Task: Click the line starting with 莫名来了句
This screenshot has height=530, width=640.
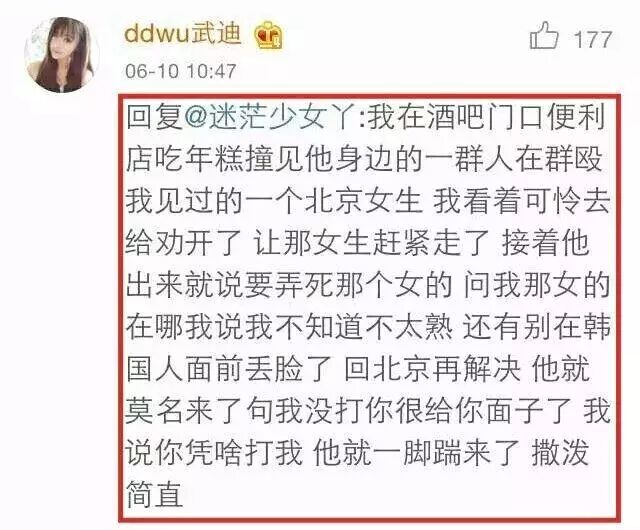Action: coord(368,412)
